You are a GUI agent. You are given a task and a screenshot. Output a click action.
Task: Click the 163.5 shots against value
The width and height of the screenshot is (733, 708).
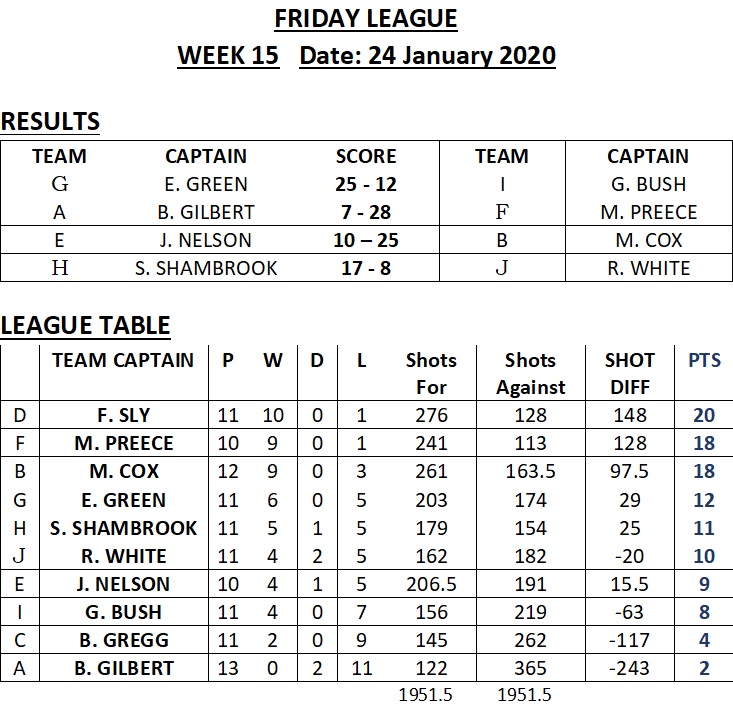point(530,471)
